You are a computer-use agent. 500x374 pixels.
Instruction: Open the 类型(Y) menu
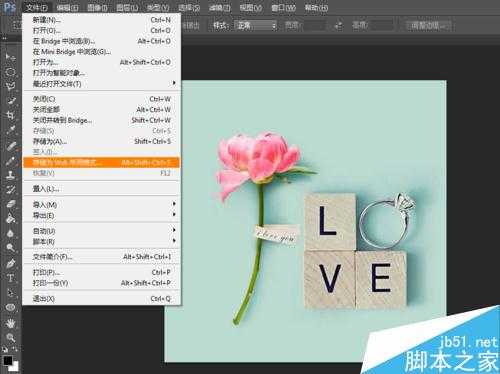click(158, 7)
